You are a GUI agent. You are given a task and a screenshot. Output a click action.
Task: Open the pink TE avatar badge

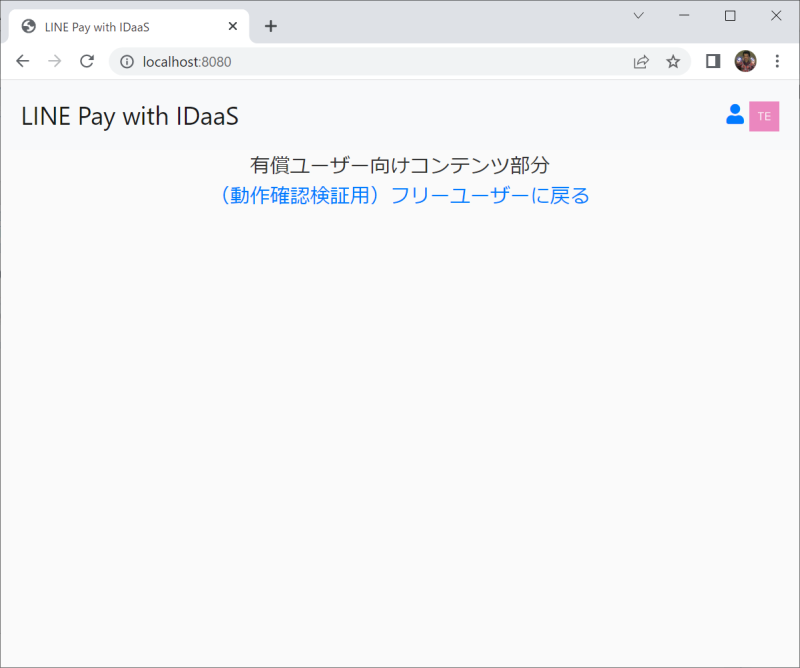(764, 116)
